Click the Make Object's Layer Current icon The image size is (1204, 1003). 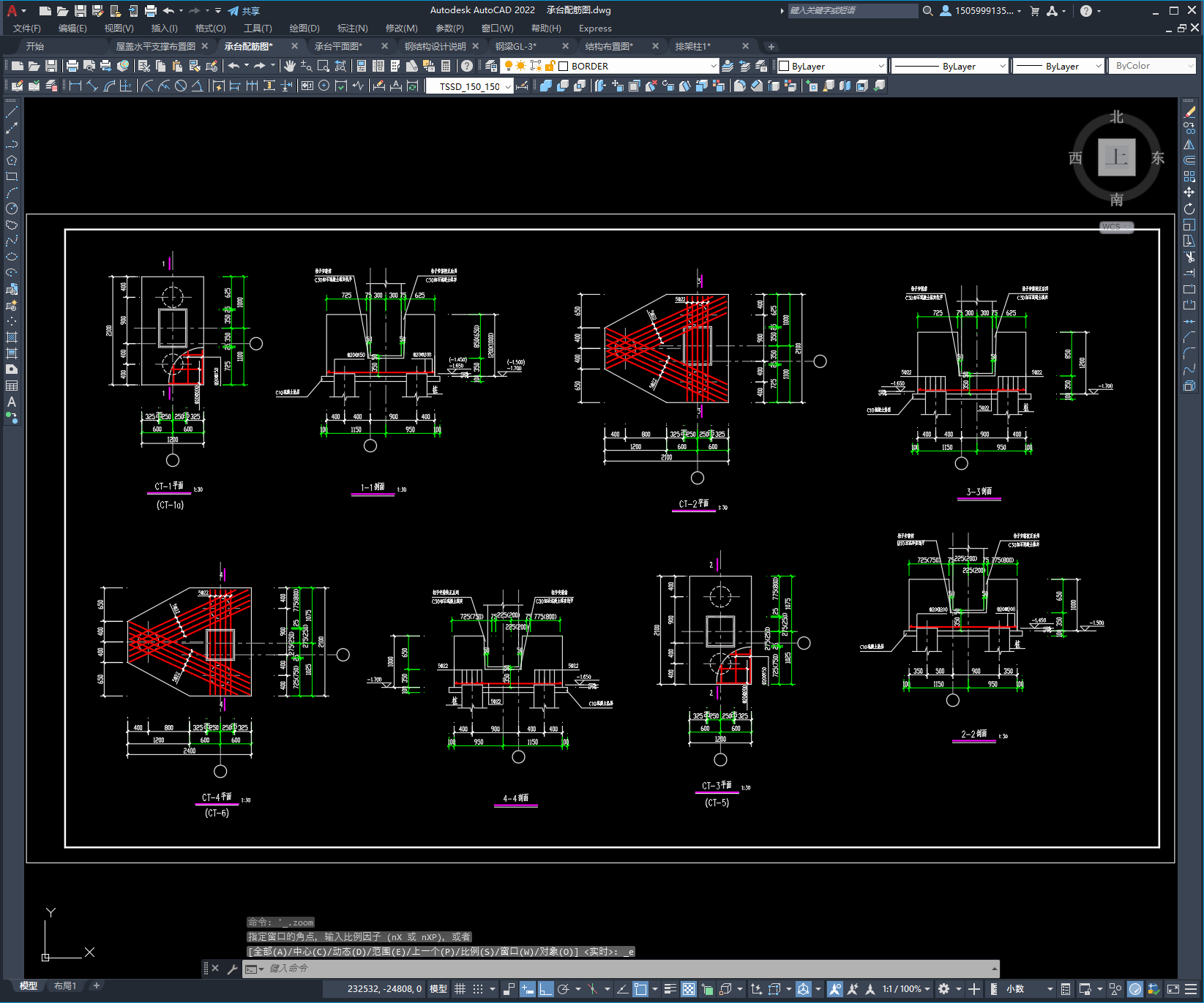pyautogui.click(x=728, y=66)
